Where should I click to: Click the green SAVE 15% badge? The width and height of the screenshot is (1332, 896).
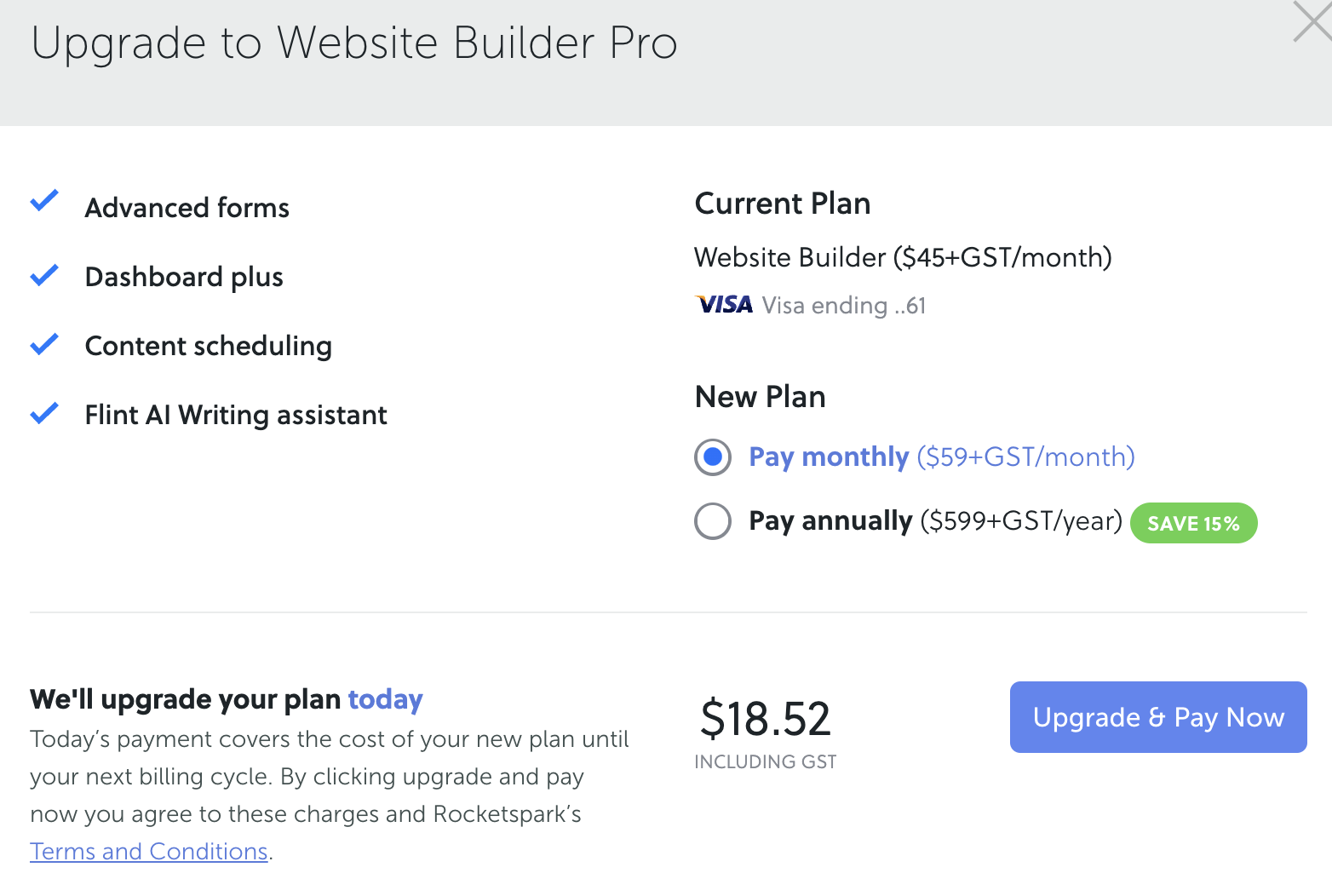(x=1193, y=523)
